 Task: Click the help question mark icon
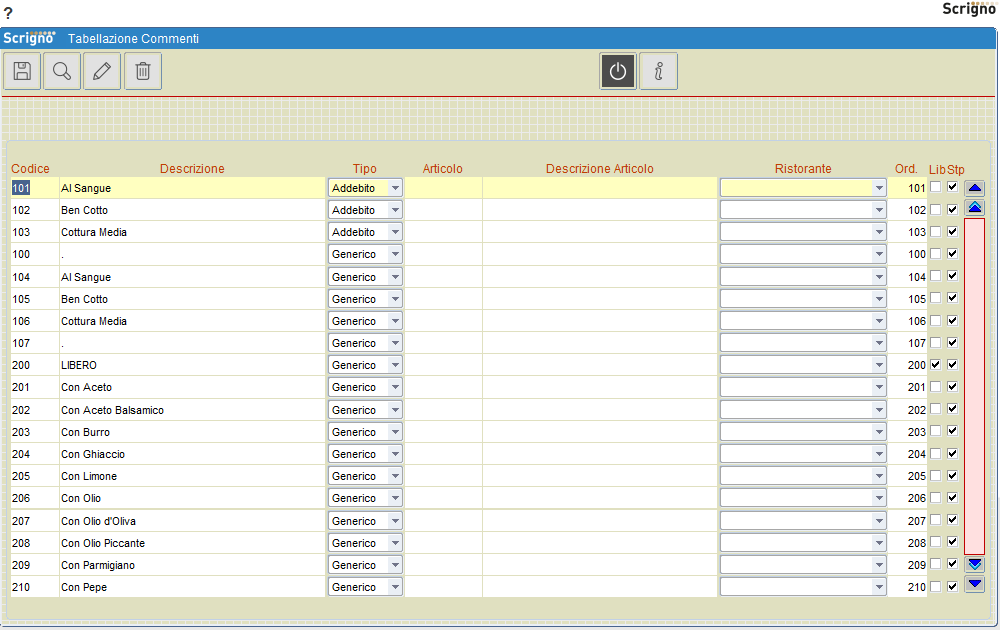[9, 12]
